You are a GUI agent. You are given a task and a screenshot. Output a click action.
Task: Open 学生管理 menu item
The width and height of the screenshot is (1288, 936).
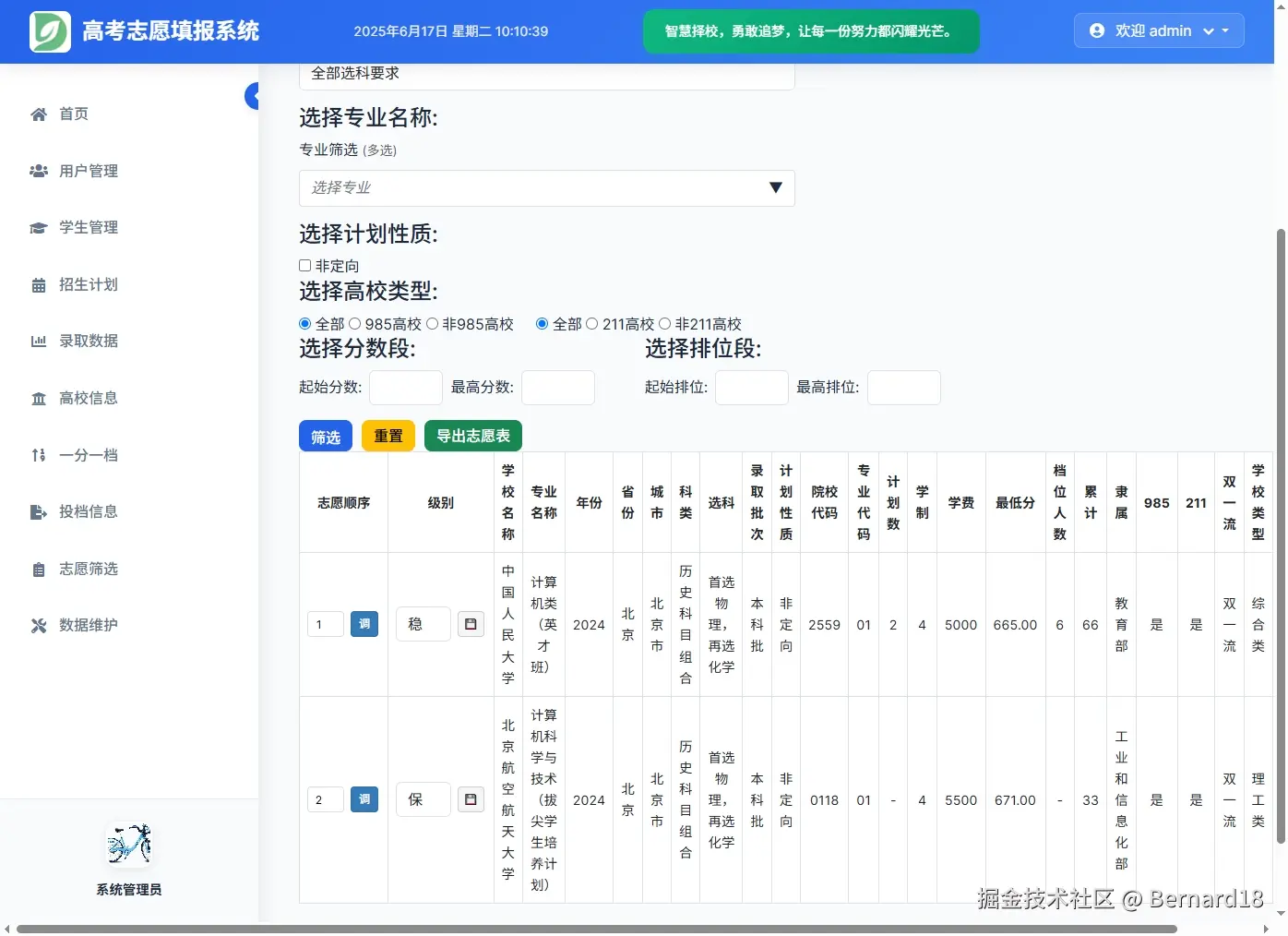89,228
